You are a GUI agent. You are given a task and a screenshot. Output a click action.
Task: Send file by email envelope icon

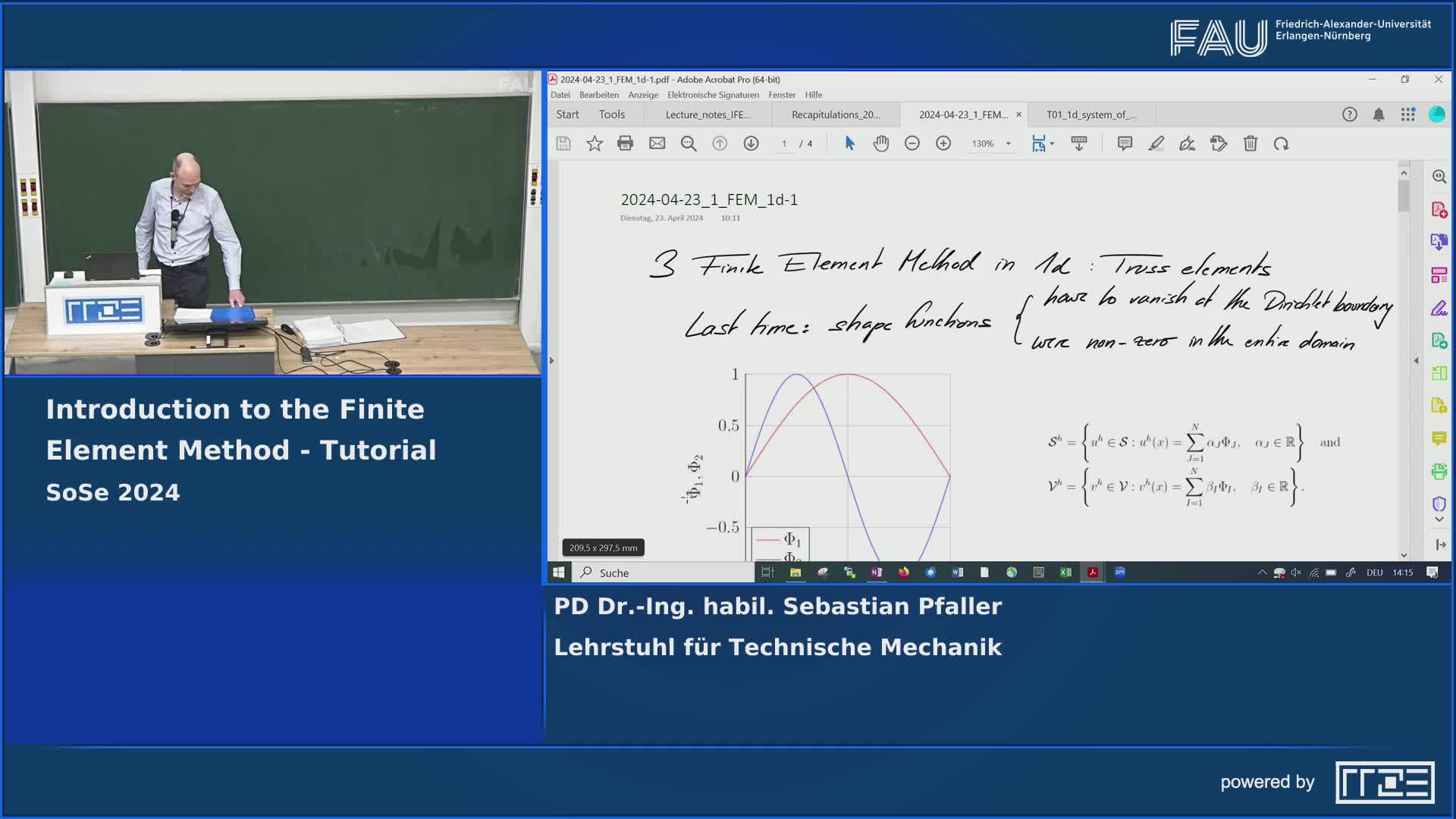(657, 143)
